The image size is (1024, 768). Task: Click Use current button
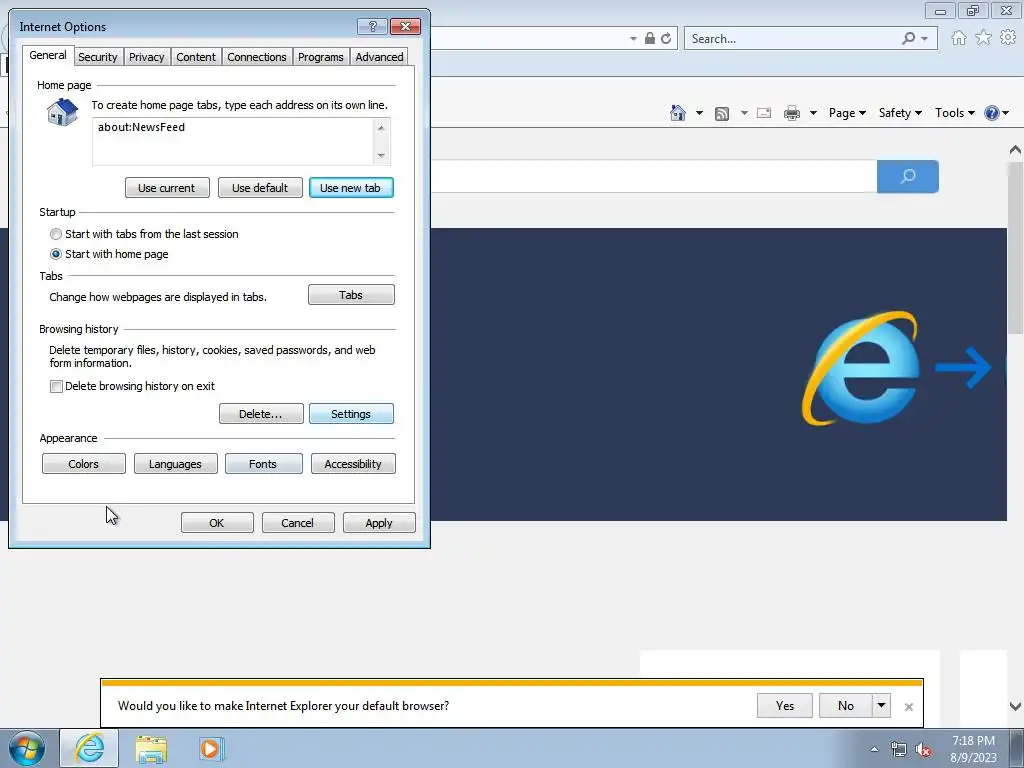[167, 188]
